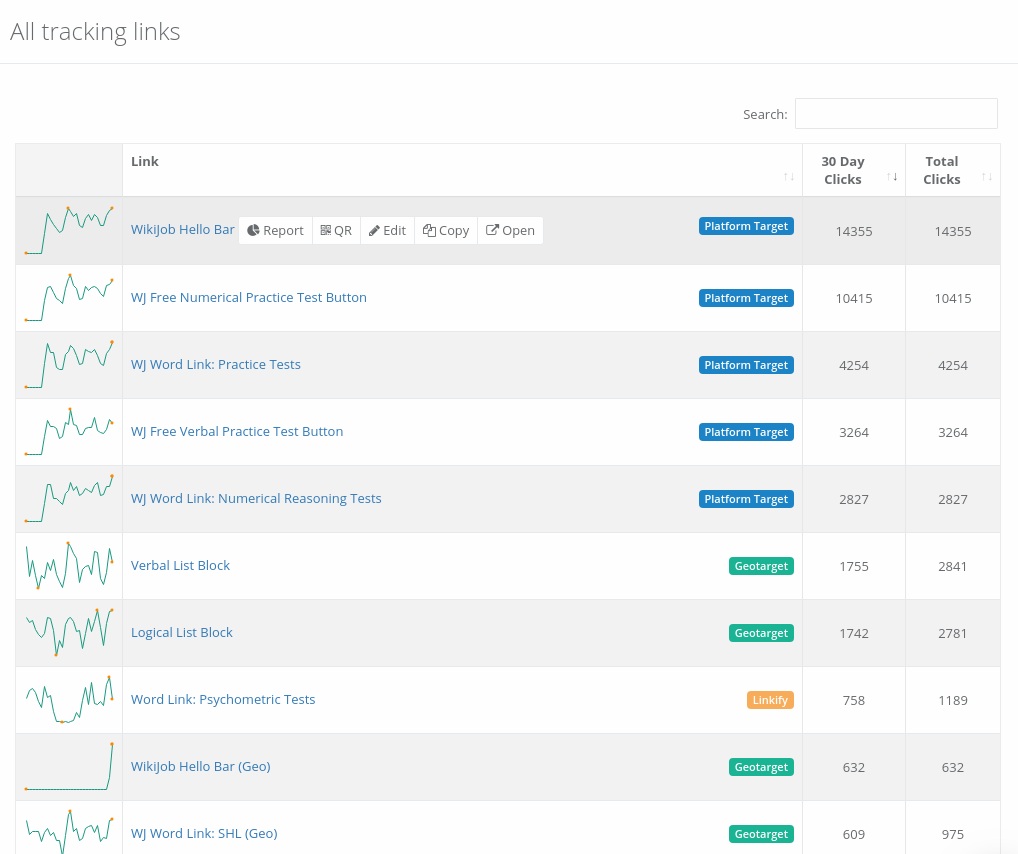1018x854 pixels.
Task: Click sparkline for Numerical Reasoning Tests row
Action: [69, 498]
